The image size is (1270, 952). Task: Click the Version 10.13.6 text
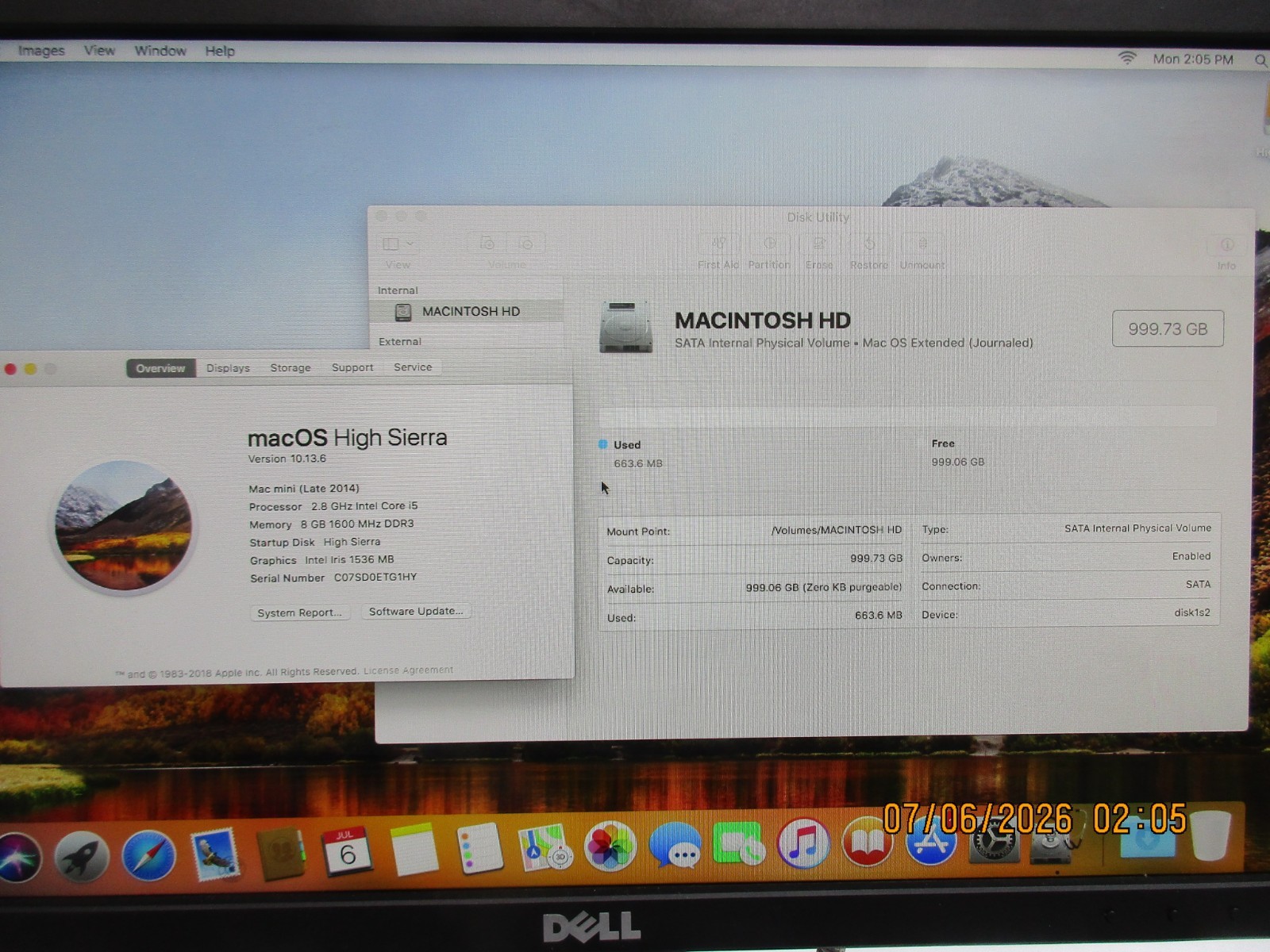point(287,459)
